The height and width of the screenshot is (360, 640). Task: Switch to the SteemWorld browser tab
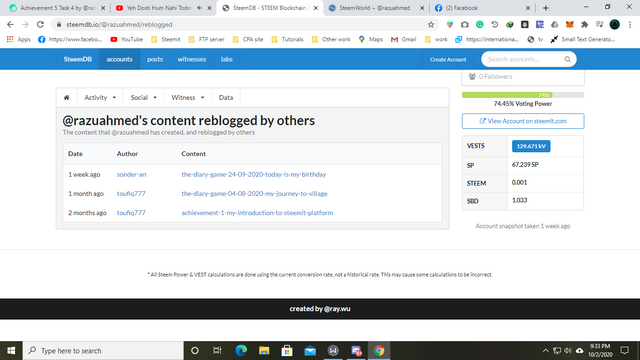pyautogui.click(x=376, y=8)
